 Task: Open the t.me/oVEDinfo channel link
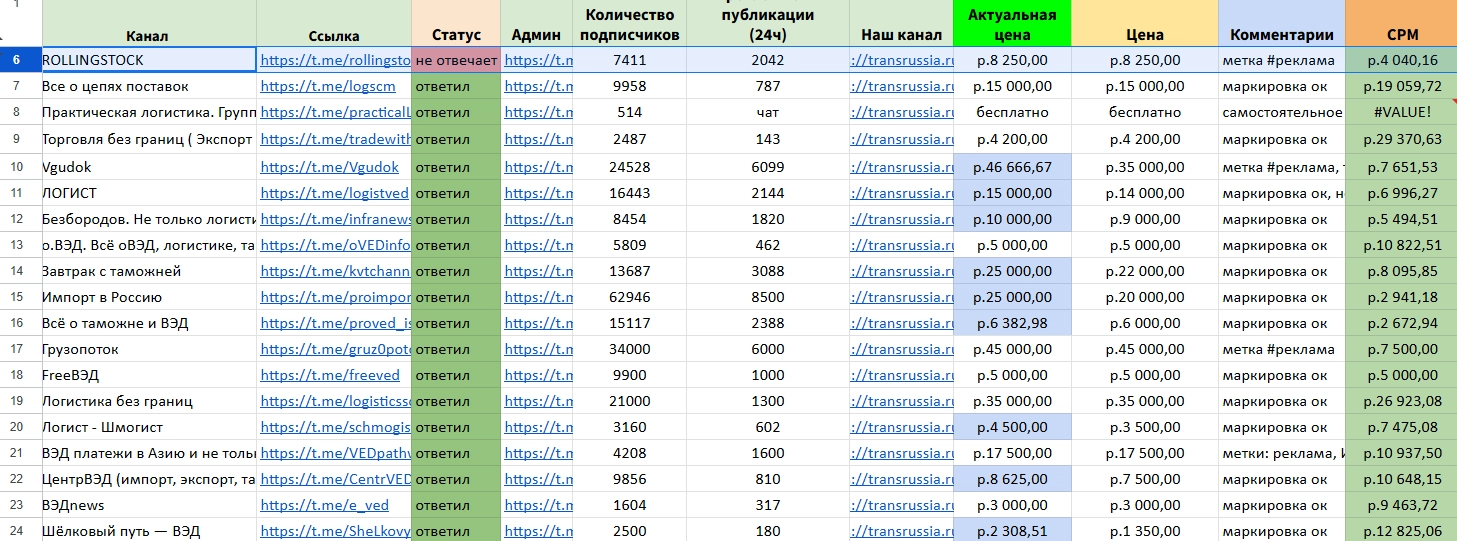pyautogui.click(x=335, y=244)
